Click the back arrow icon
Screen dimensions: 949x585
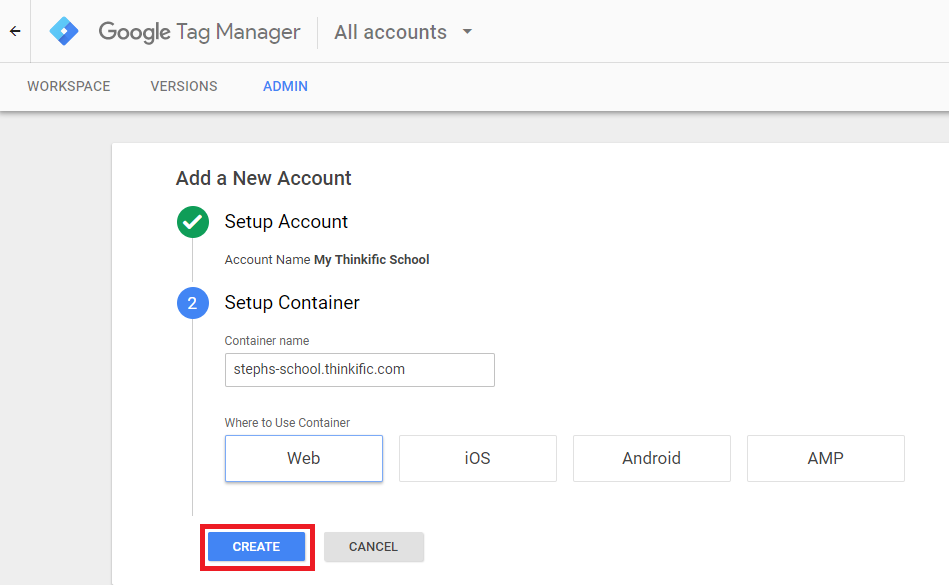pos(14,31)
